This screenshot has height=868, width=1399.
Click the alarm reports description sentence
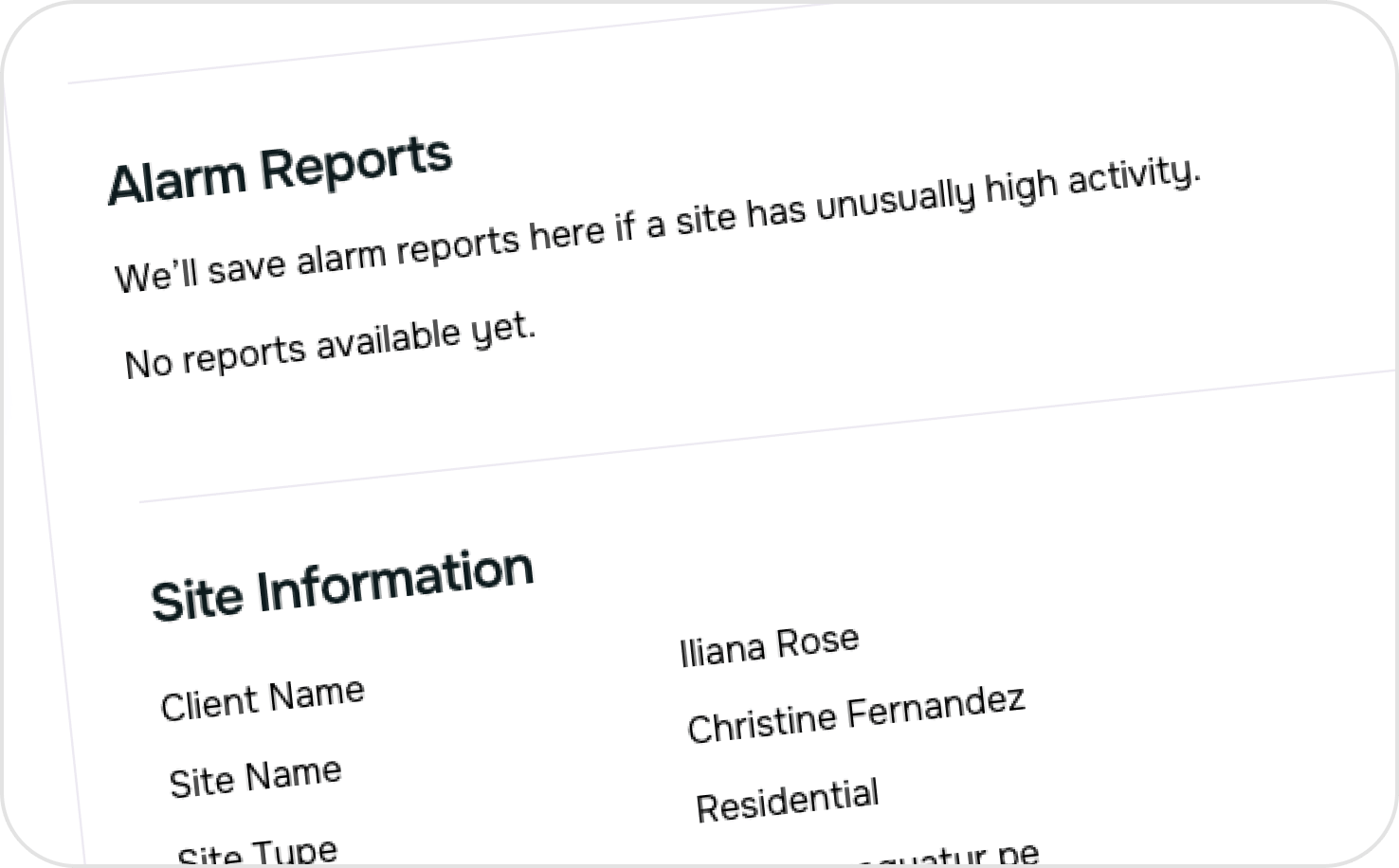pos(658,224)
